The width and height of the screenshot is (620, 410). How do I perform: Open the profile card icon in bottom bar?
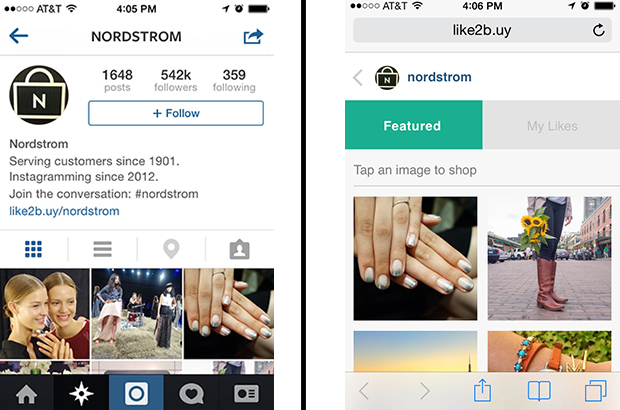(x=246, y=394)
